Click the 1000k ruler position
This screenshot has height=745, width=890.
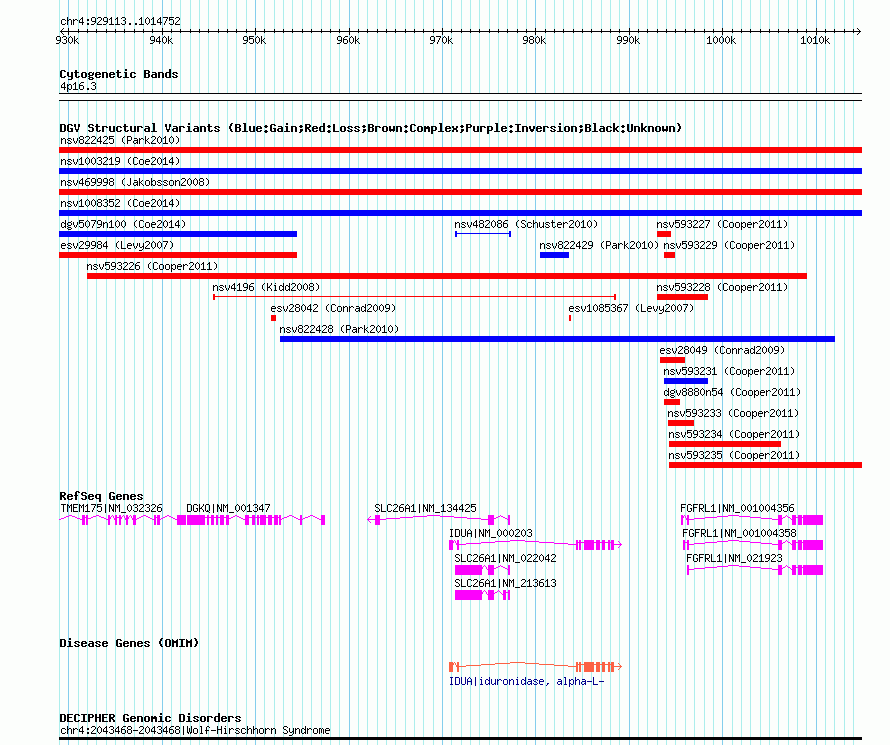tap(721, 40)
